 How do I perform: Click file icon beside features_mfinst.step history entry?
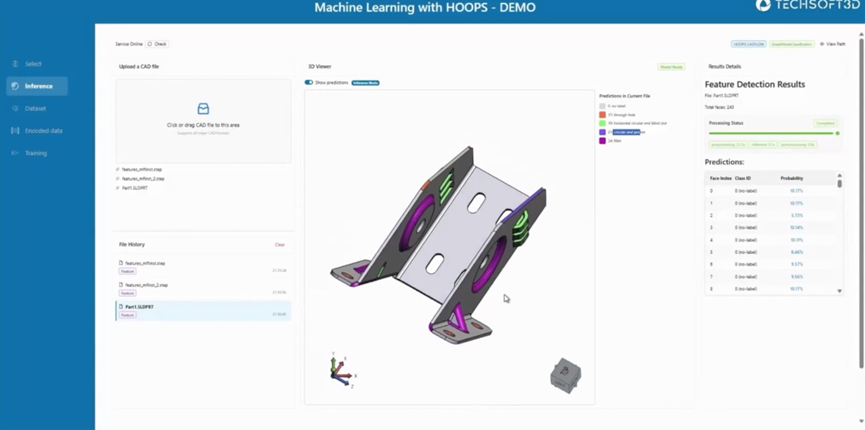pyautogui.click(x=121, y=263)
